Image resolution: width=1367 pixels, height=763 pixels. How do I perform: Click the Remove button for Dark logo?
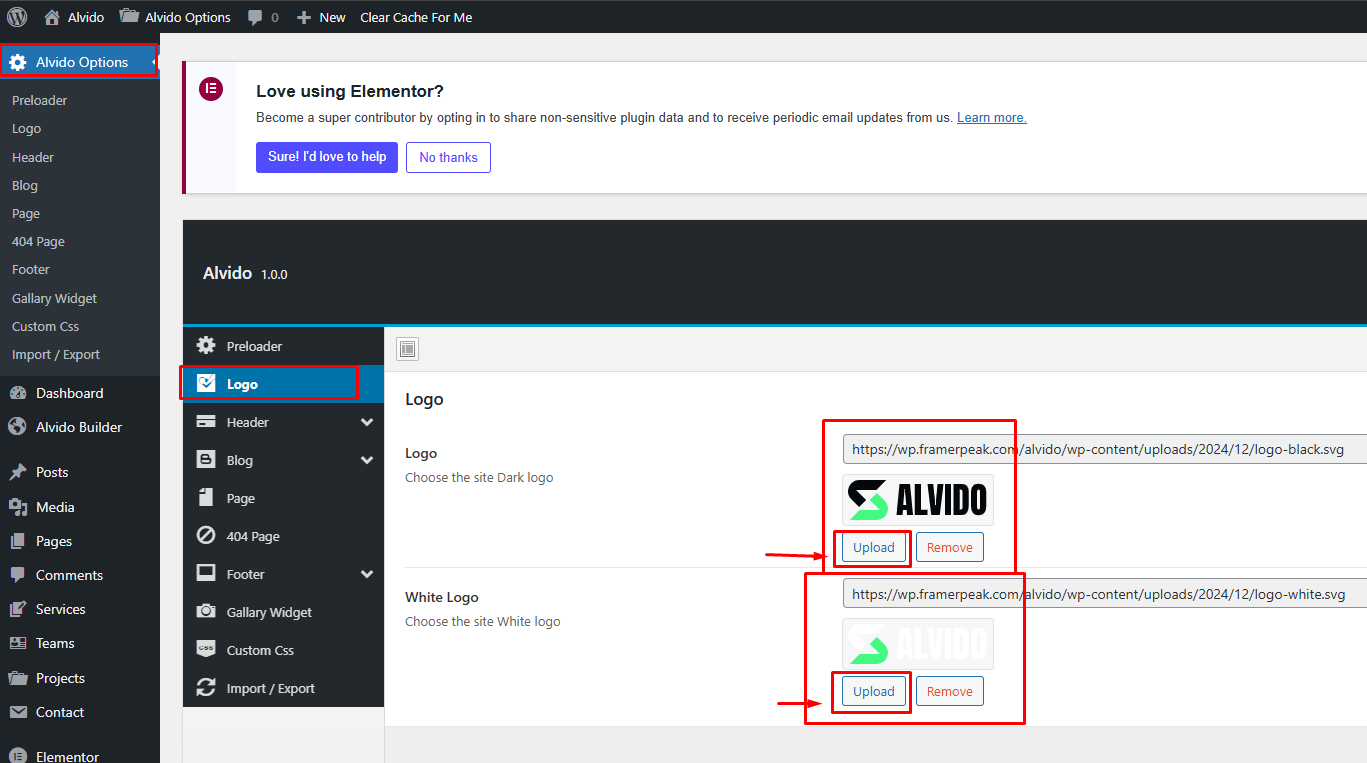pos(950,547)
